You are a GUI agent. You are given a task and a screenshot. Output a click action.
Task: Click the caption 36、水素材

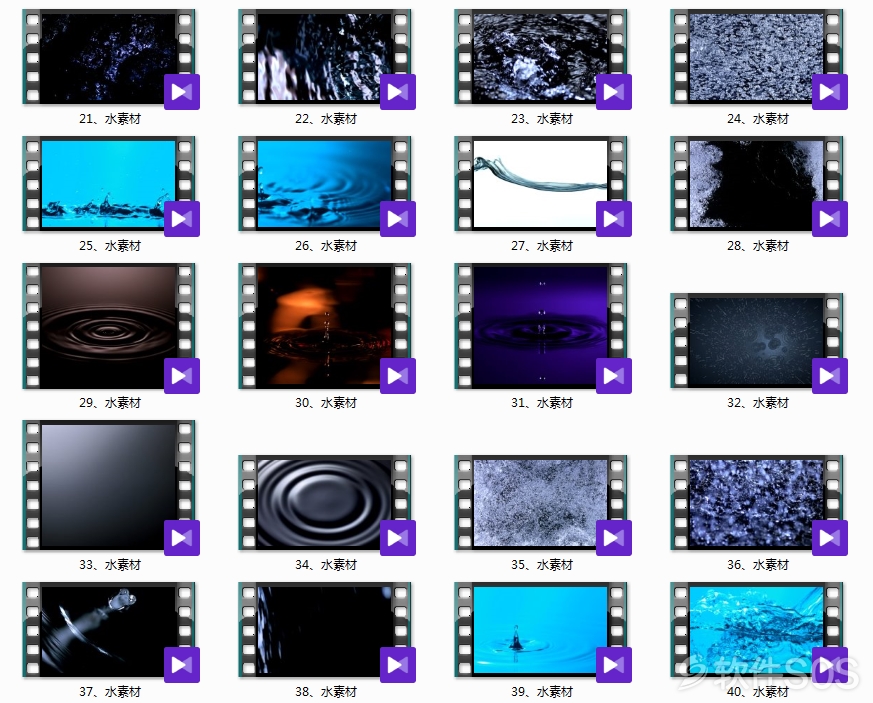[758, 564]
